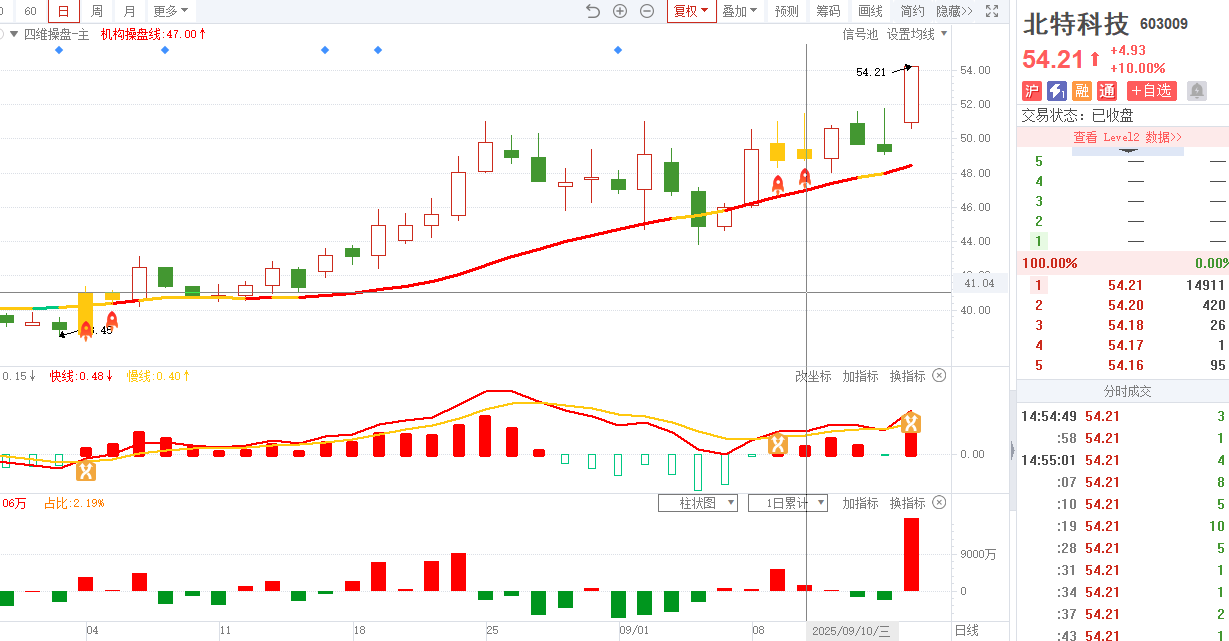Toggle the price alert bell icon
The width and height of the screenshot is (1229, 641).
coord(1197,91)
